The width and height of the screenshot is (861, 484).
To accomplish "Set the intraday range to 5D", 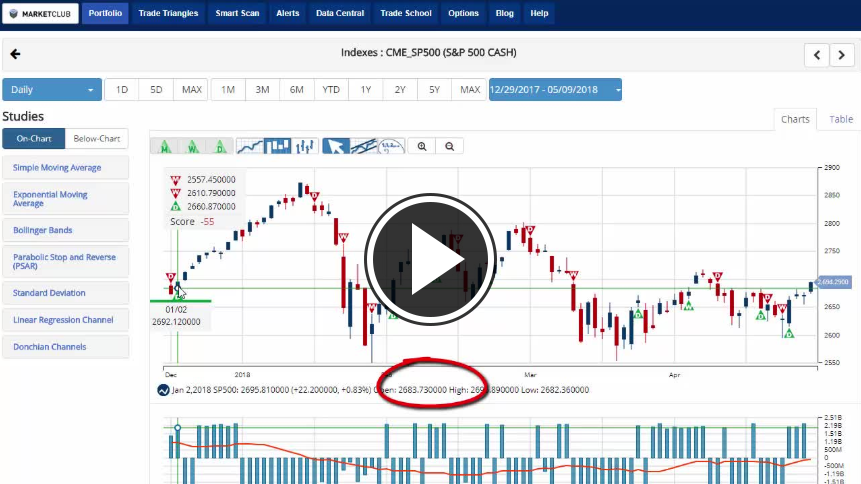I will coord(156,90).
